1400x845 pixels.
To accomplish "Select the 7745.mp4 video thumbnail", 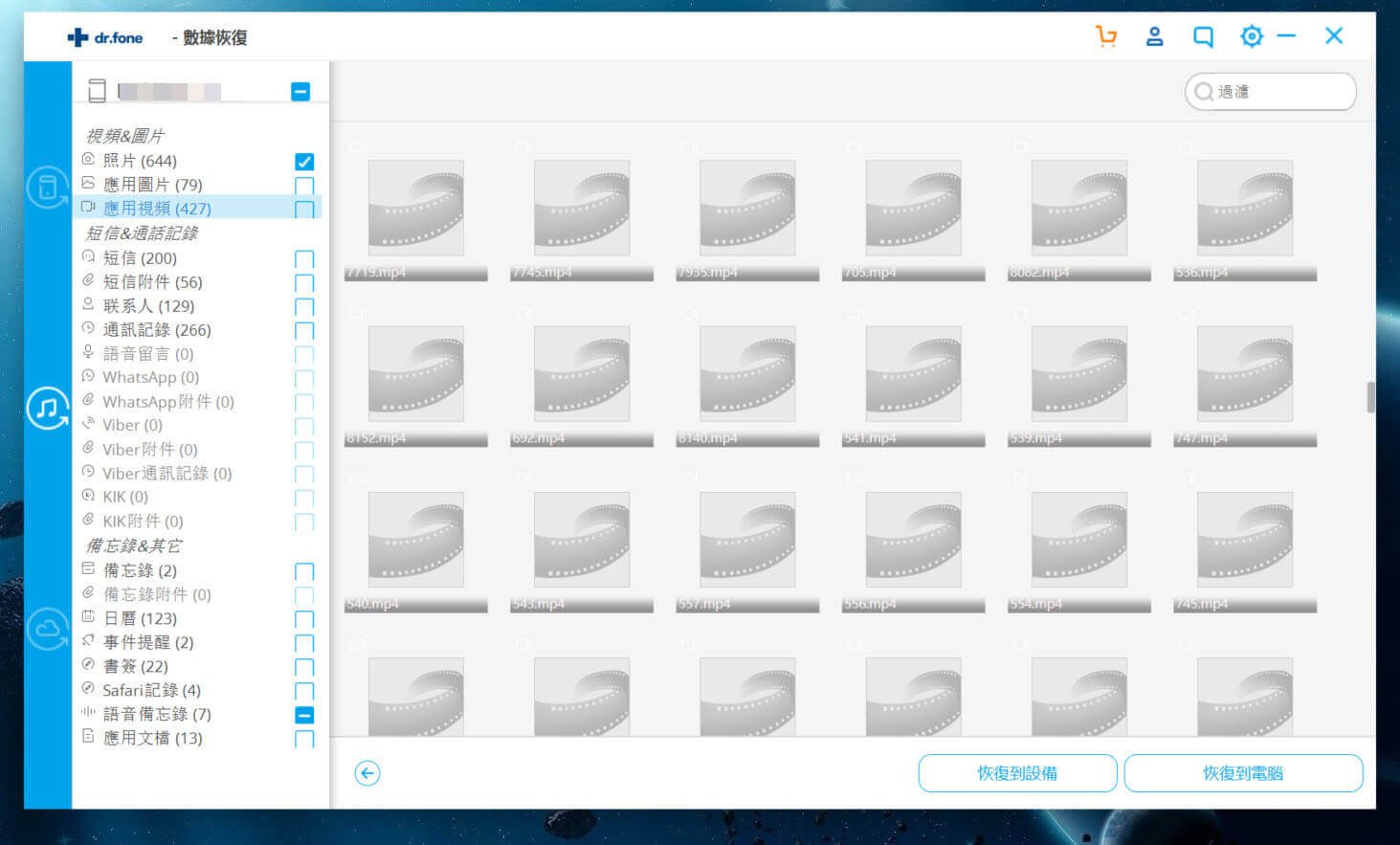I will click(582, 208).
